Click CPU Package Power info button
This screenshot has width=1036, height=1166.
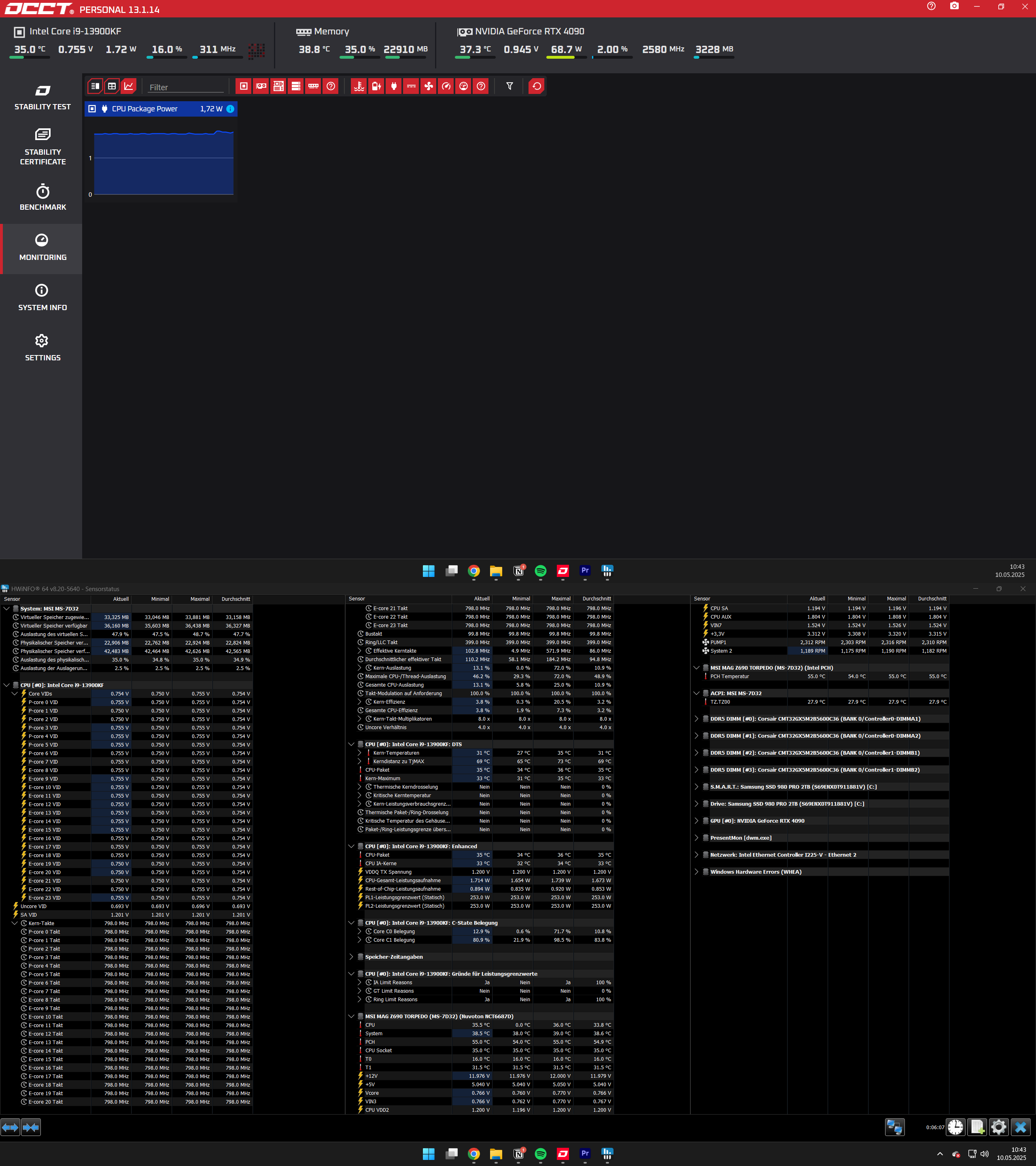tap(230, 109)
